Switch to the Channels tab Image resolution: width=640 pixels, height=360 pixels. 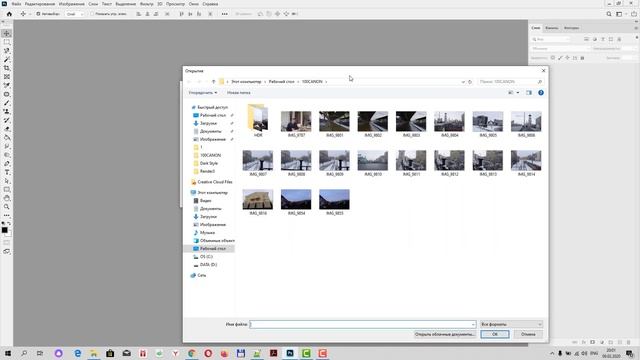point(551,28)
